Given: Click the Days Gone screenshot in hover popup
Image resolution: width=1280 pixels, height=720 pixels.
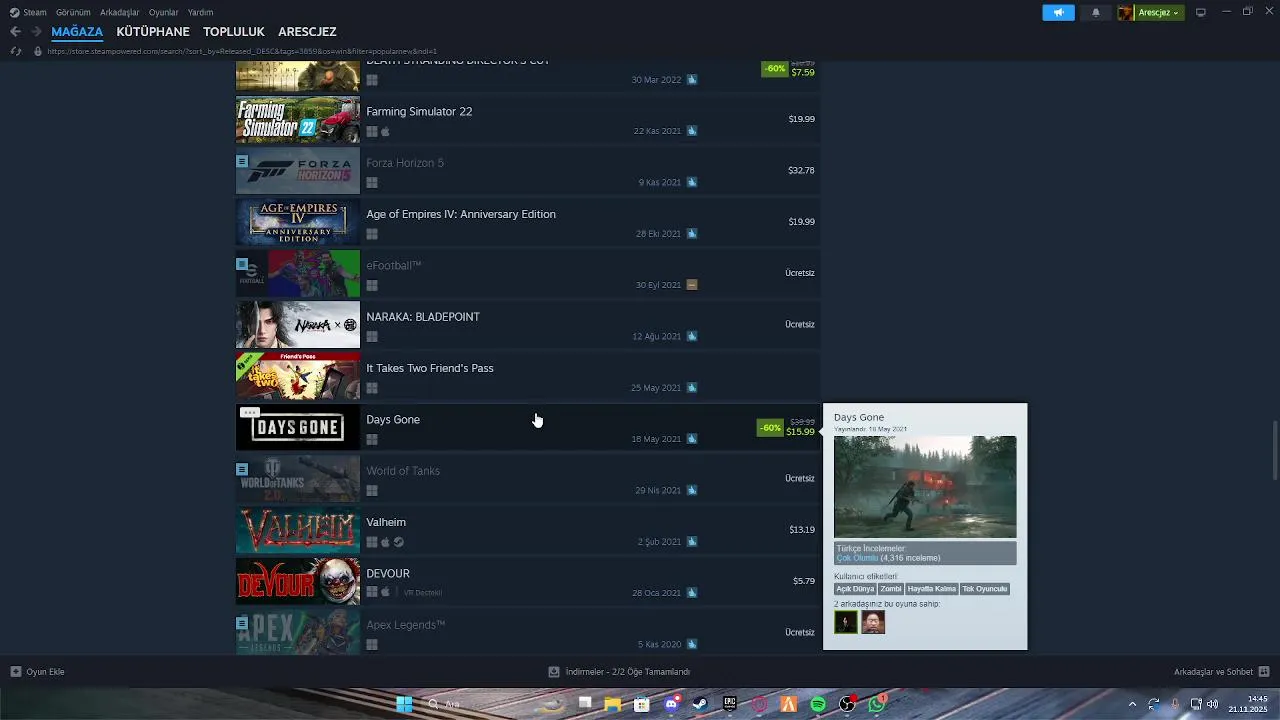Looking at the screenshot, I should click(925, 487).
